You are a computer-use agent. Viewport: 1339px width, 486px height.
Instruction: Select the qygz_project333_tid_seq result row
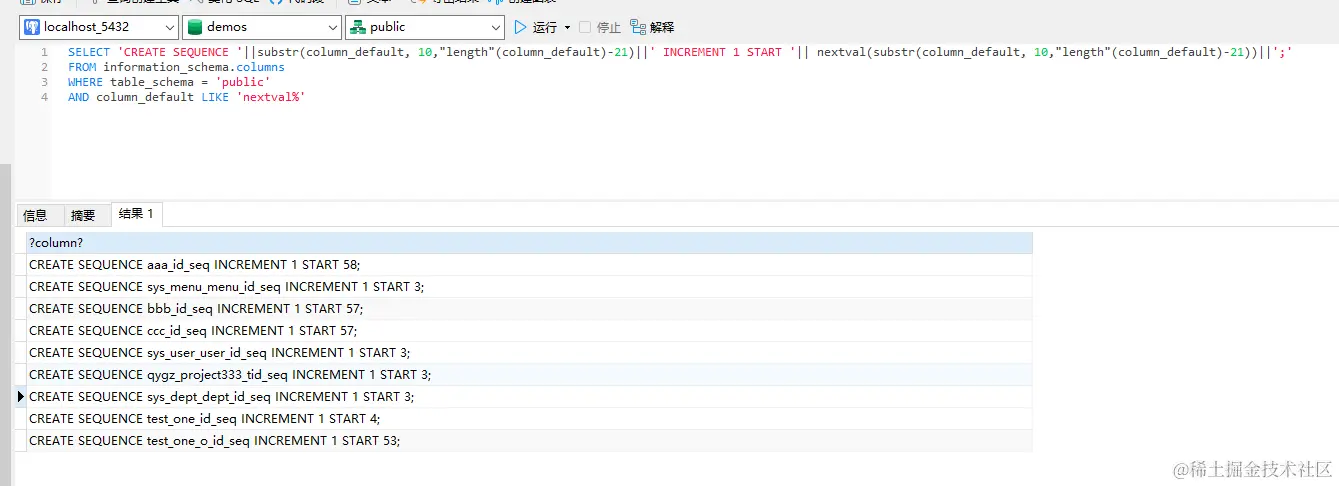(x=529, y=375)
